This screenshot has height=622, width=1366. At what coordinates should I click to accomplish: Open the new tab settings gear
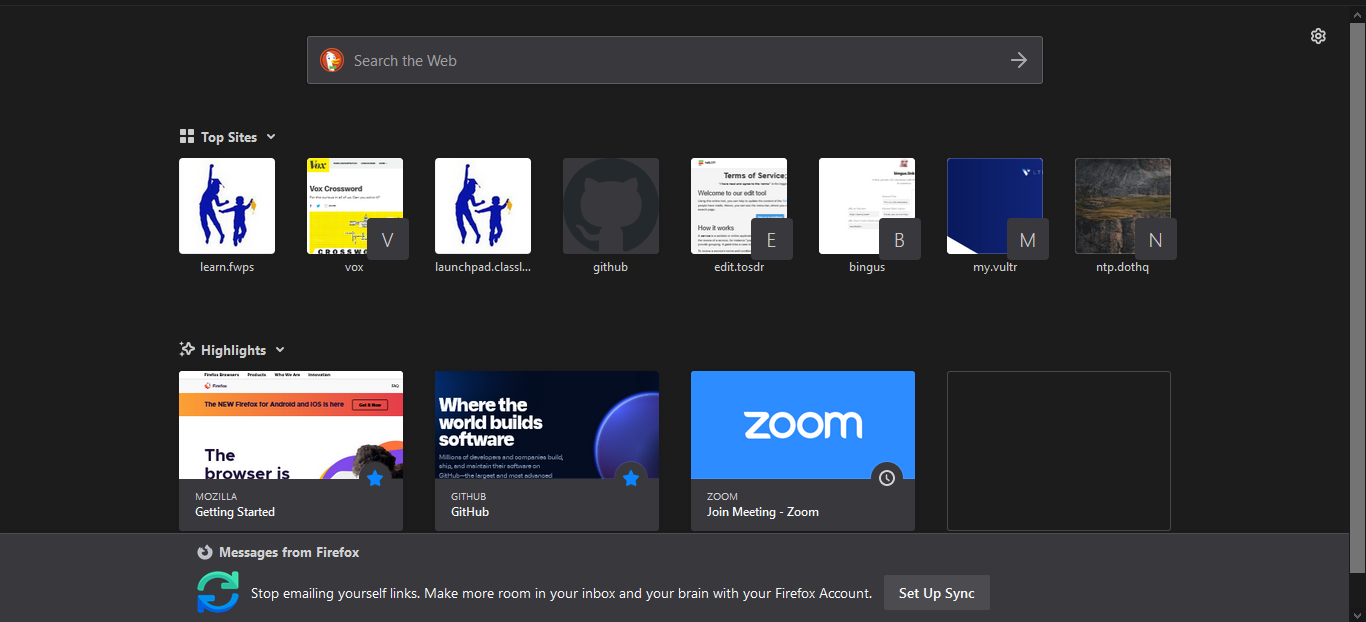(x=1318, y=36)
